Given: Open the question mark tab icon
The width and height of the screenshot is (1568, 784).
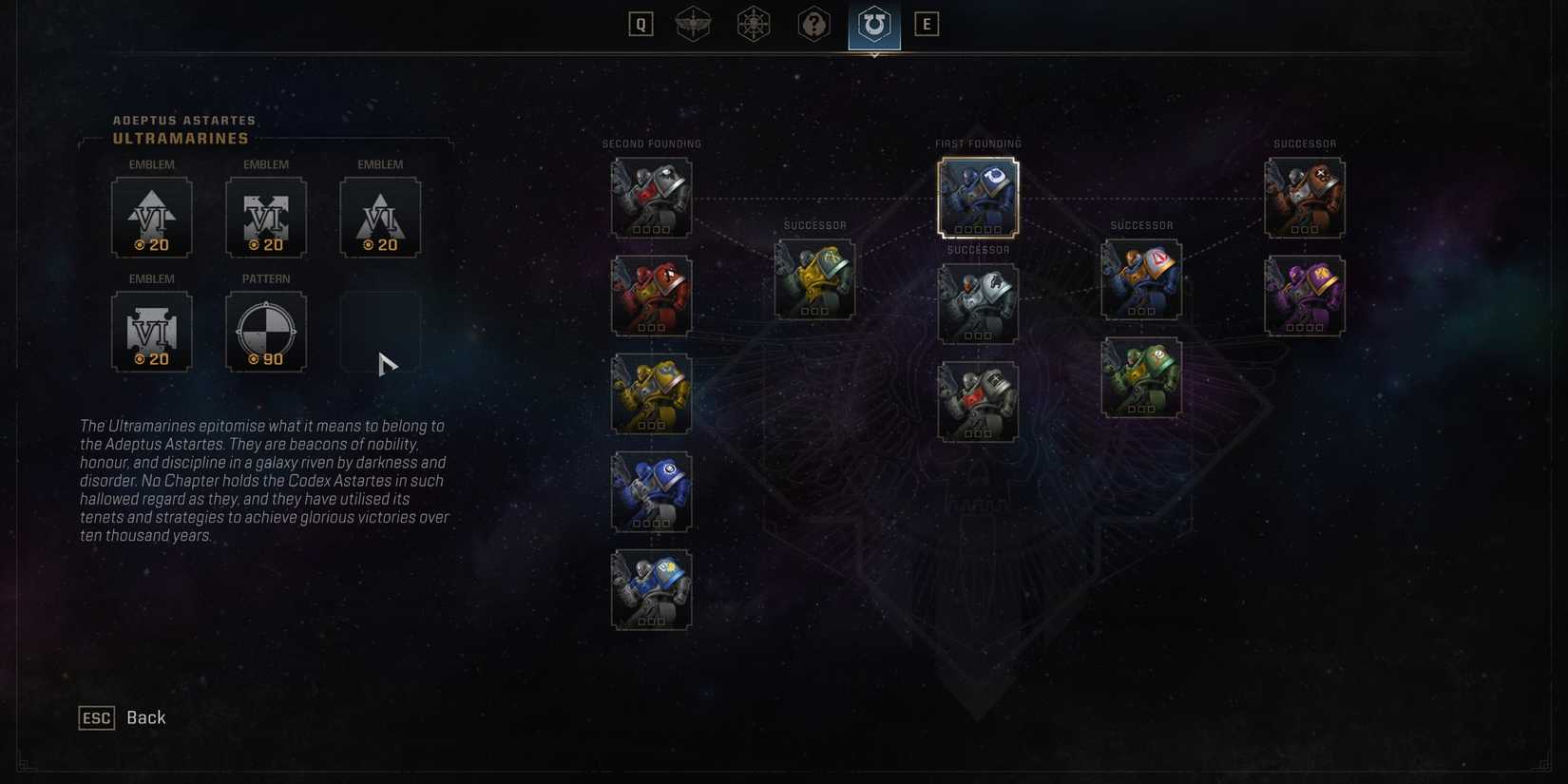Looking at the screenshot, I should [x=813, y=25].
